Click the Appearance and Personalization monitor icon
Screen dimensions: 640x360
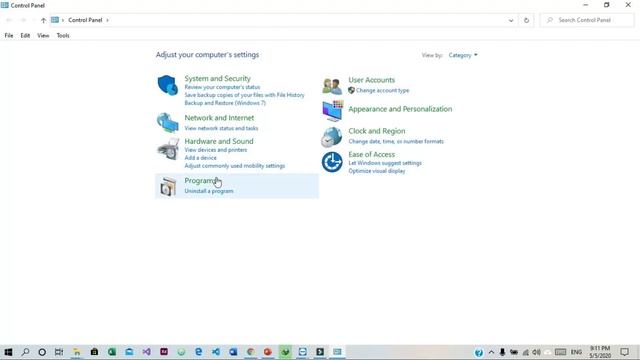point(332,111)
